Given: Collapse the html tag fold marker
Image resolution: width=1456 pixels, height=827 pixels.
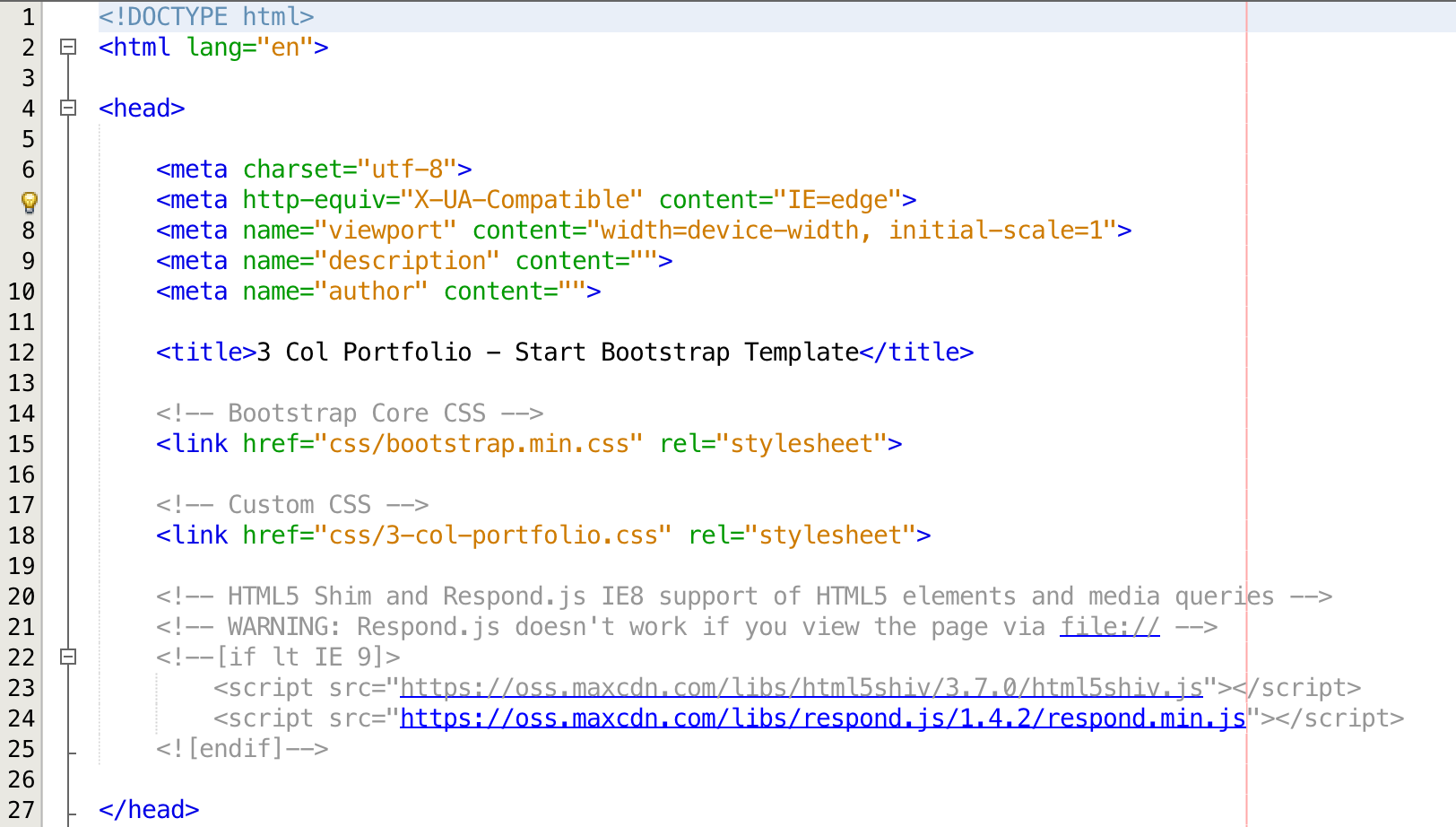Looking at the screenshot, I should [68, 47].
